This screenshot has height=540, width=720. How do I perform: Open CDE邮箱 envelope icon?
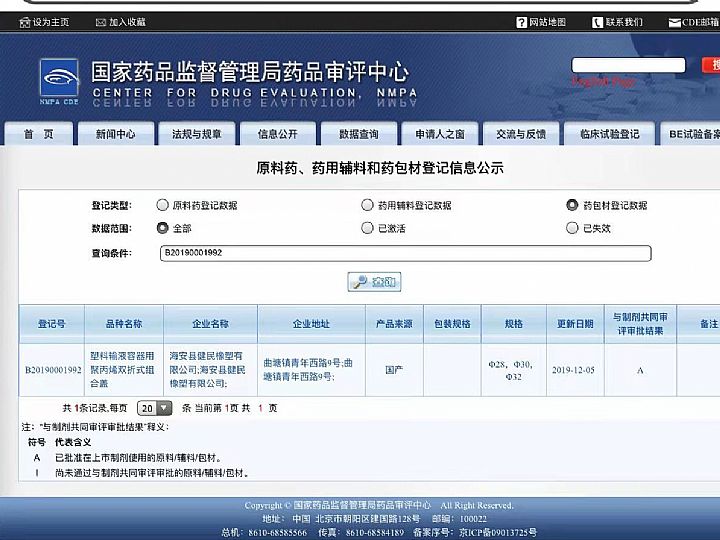coord(675,22)
